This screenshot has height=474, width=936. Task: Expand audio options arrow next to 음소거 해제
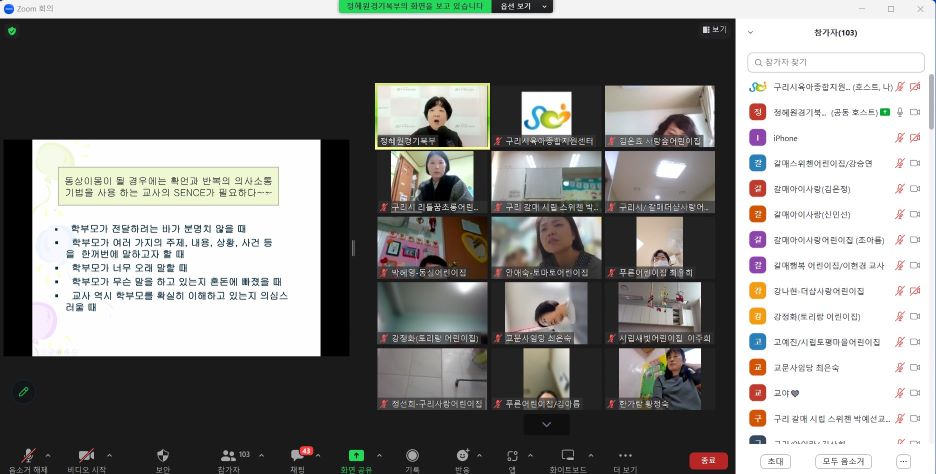click(48, 455)
